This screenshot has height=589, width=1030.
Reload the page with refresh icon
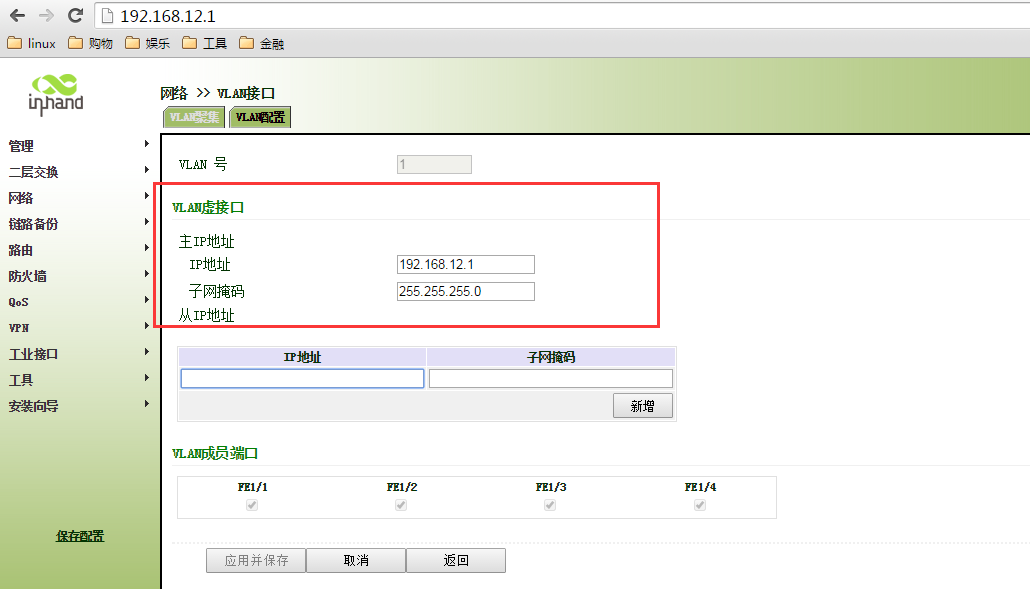[75, 16]
